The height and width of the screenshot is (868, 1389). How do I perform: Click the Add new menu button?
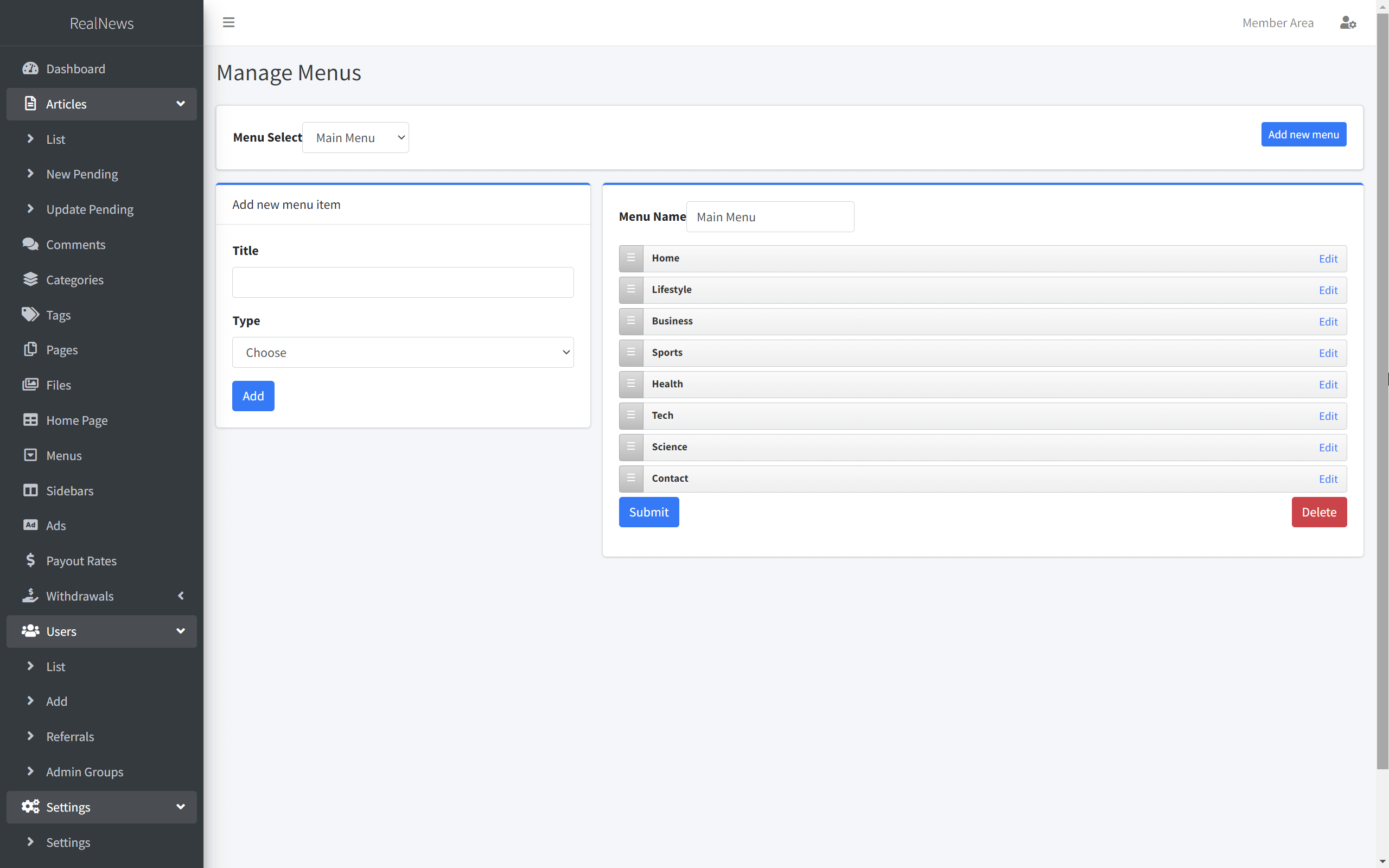[x=1303, y=134]
